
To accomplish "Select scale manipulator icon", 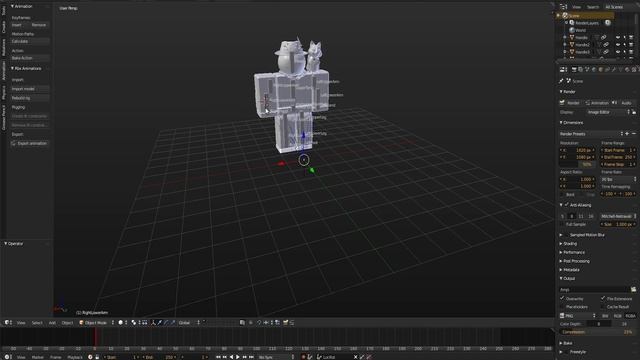I will (x=173, y=322).
